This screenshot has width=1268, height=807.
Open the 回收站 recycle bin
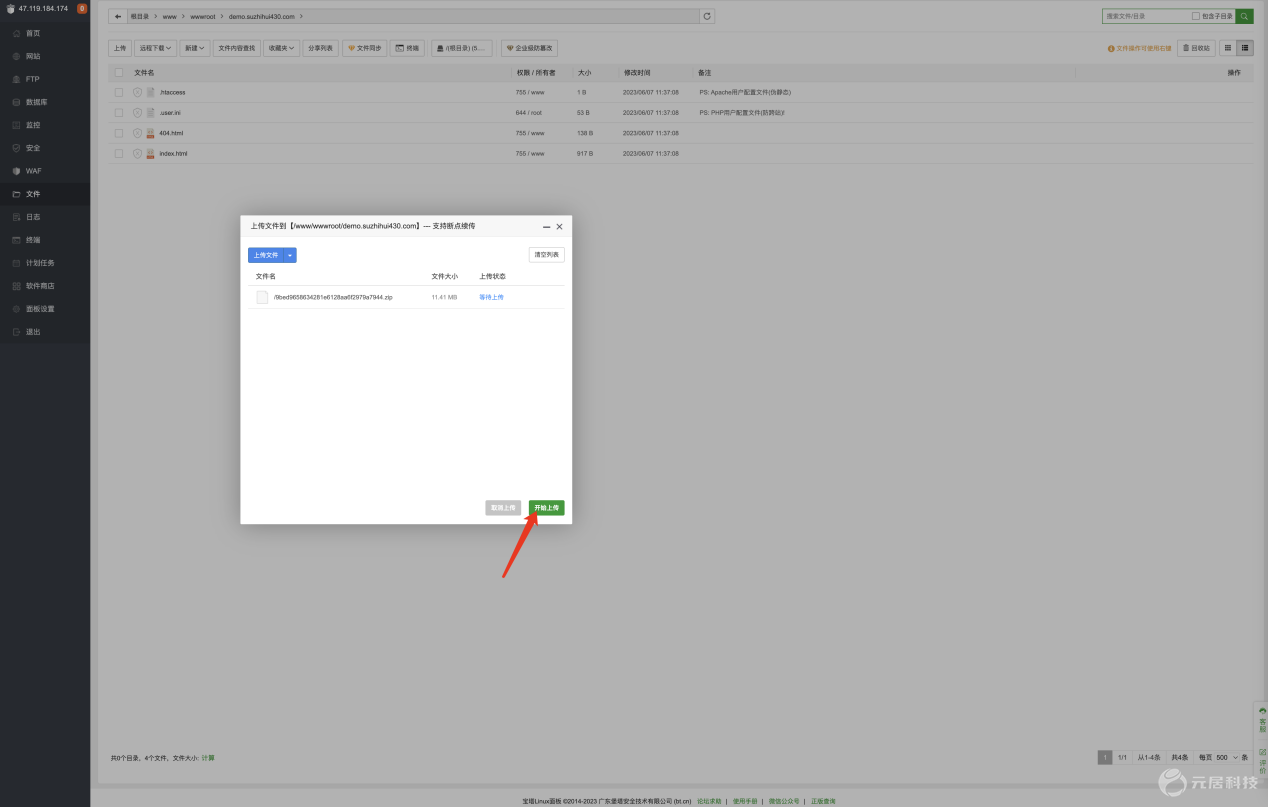[1196, 48]
